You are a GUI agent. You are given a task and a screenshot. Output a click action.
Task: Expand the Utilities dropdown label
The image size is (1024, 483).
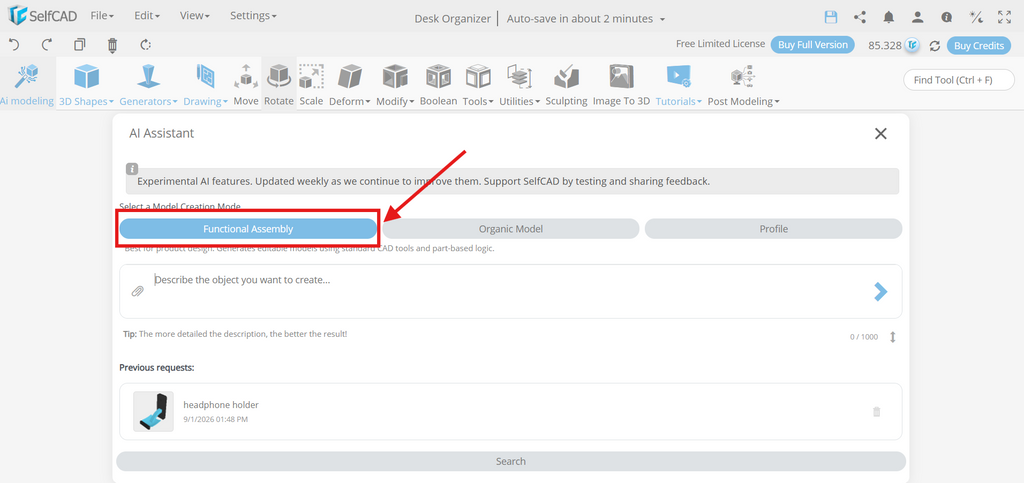[x=520, y=101]
